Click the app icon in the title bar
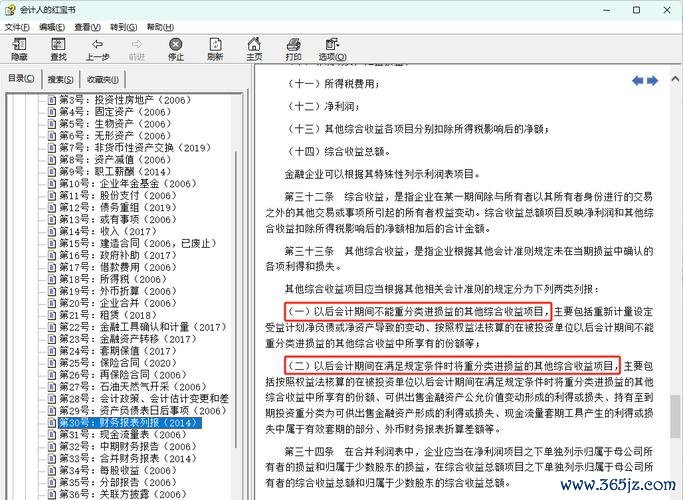This screenshot has width=683, height=500. pos(10,10)
